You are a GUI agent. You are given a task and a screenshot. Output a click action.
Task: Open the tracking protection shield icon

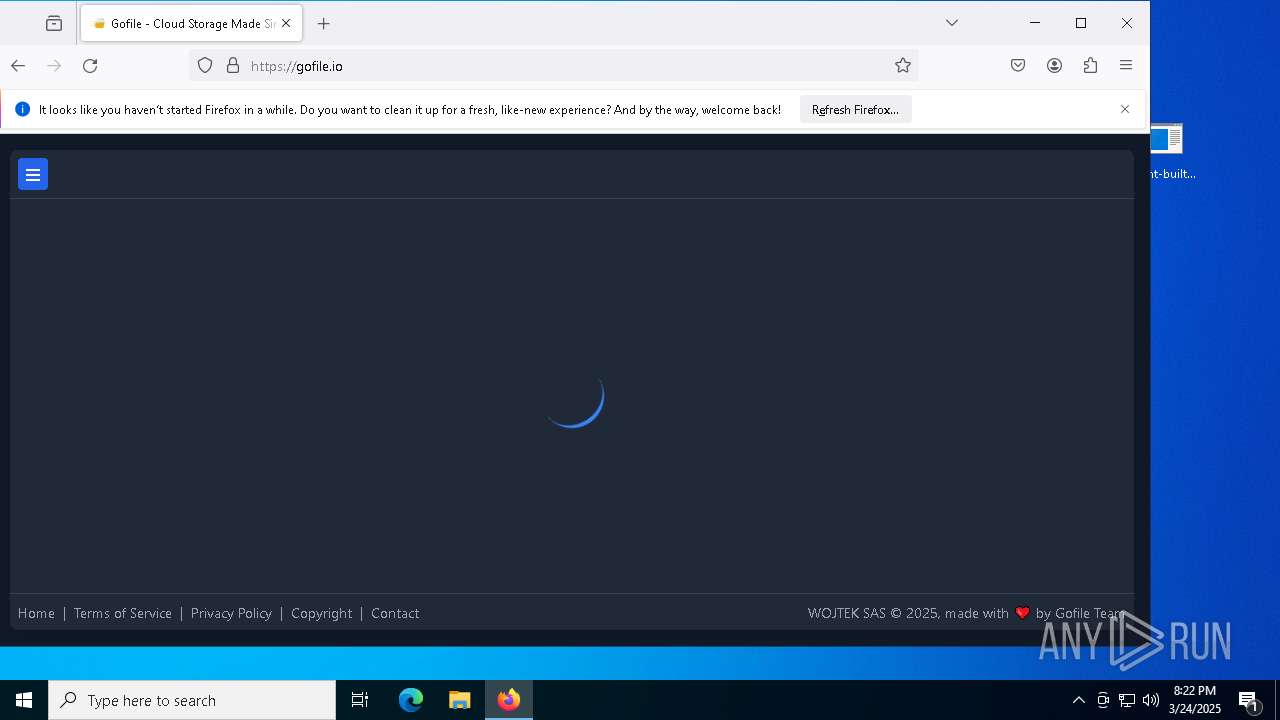[205, 66]
